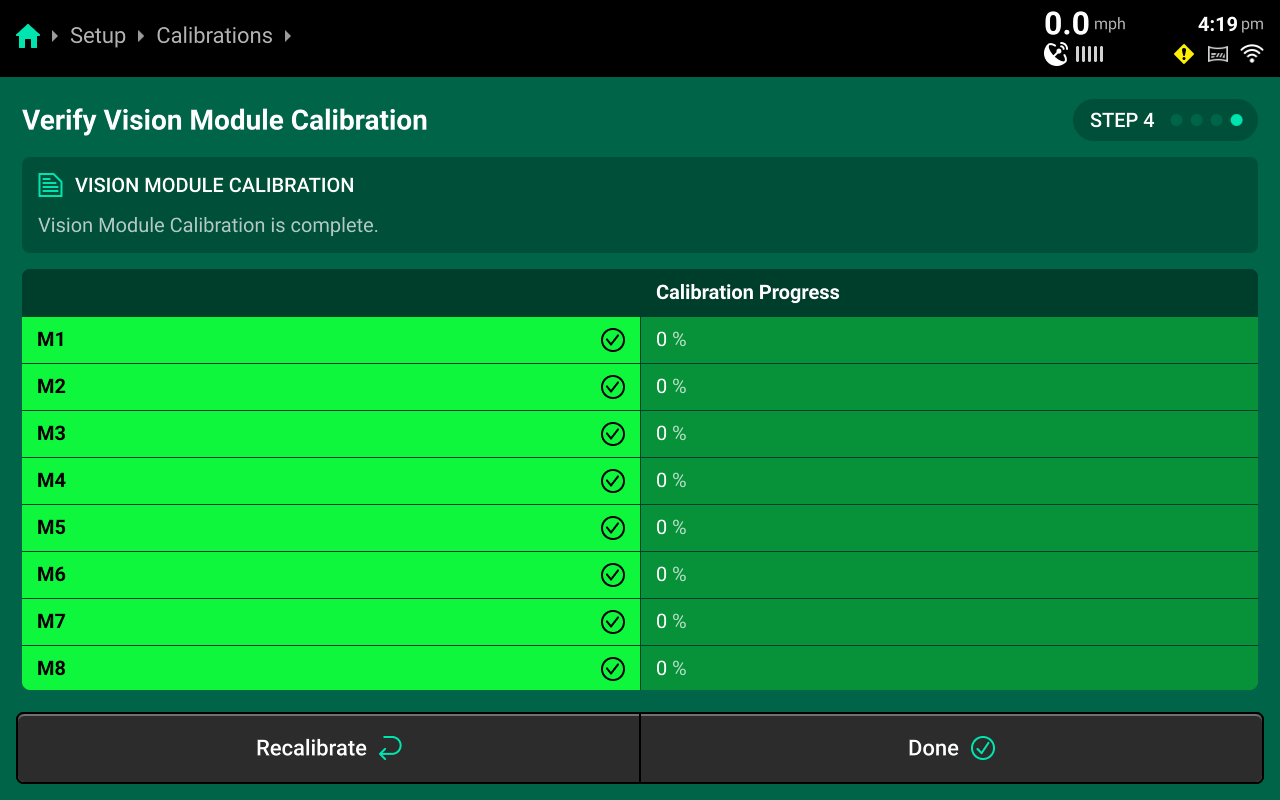
Task: Tap the GPS satellite signal icon
Action: click(x=1056, y=54)
